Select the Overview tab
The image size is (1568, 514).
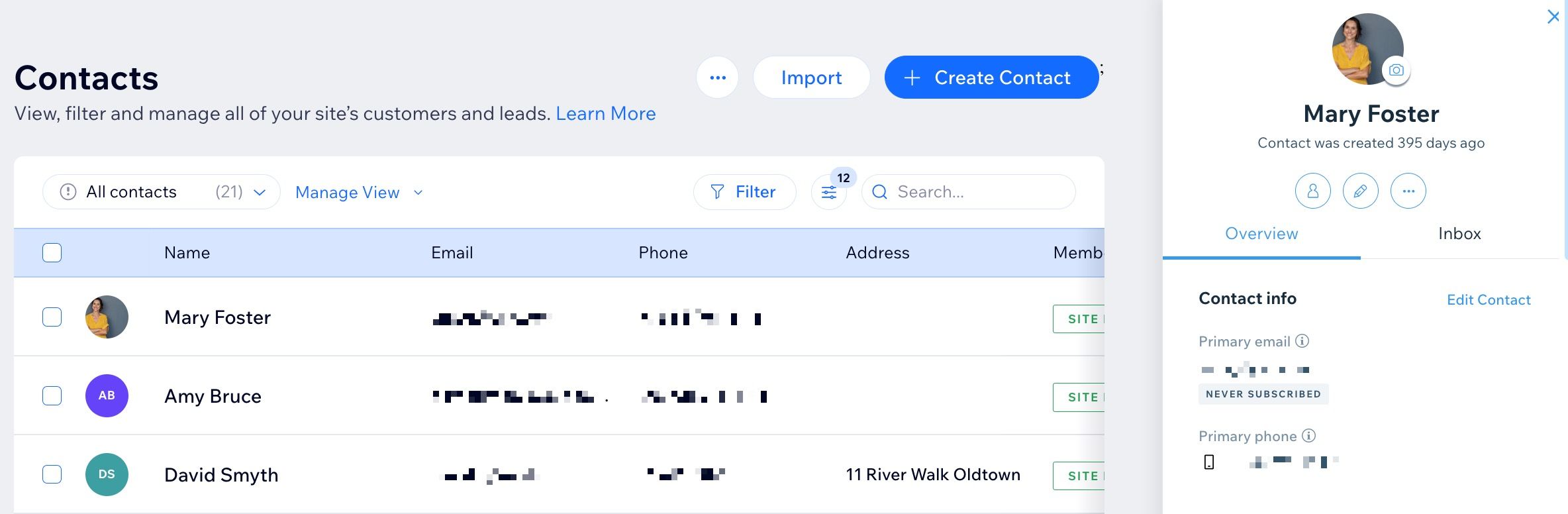pyautogui.click(x=1261, y=234)
